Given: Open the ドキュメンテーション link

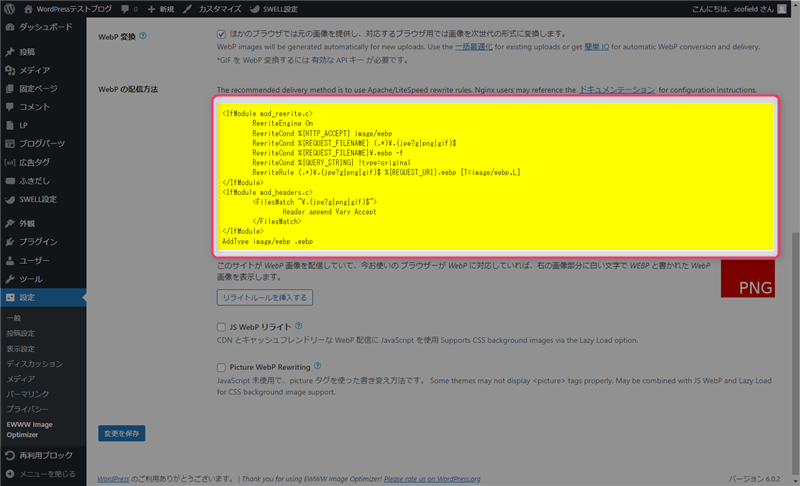Looking at the screenshot, I should coord(617,90).
